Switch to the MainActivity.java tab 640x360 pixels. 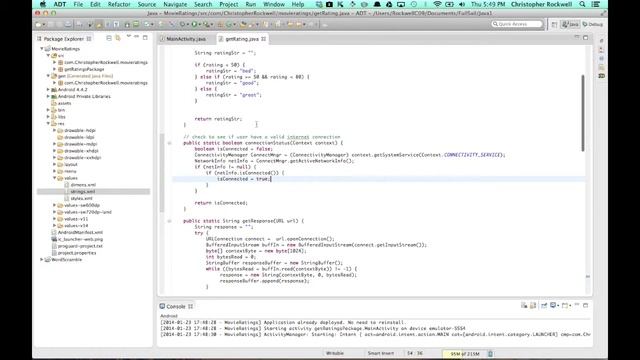186,39
